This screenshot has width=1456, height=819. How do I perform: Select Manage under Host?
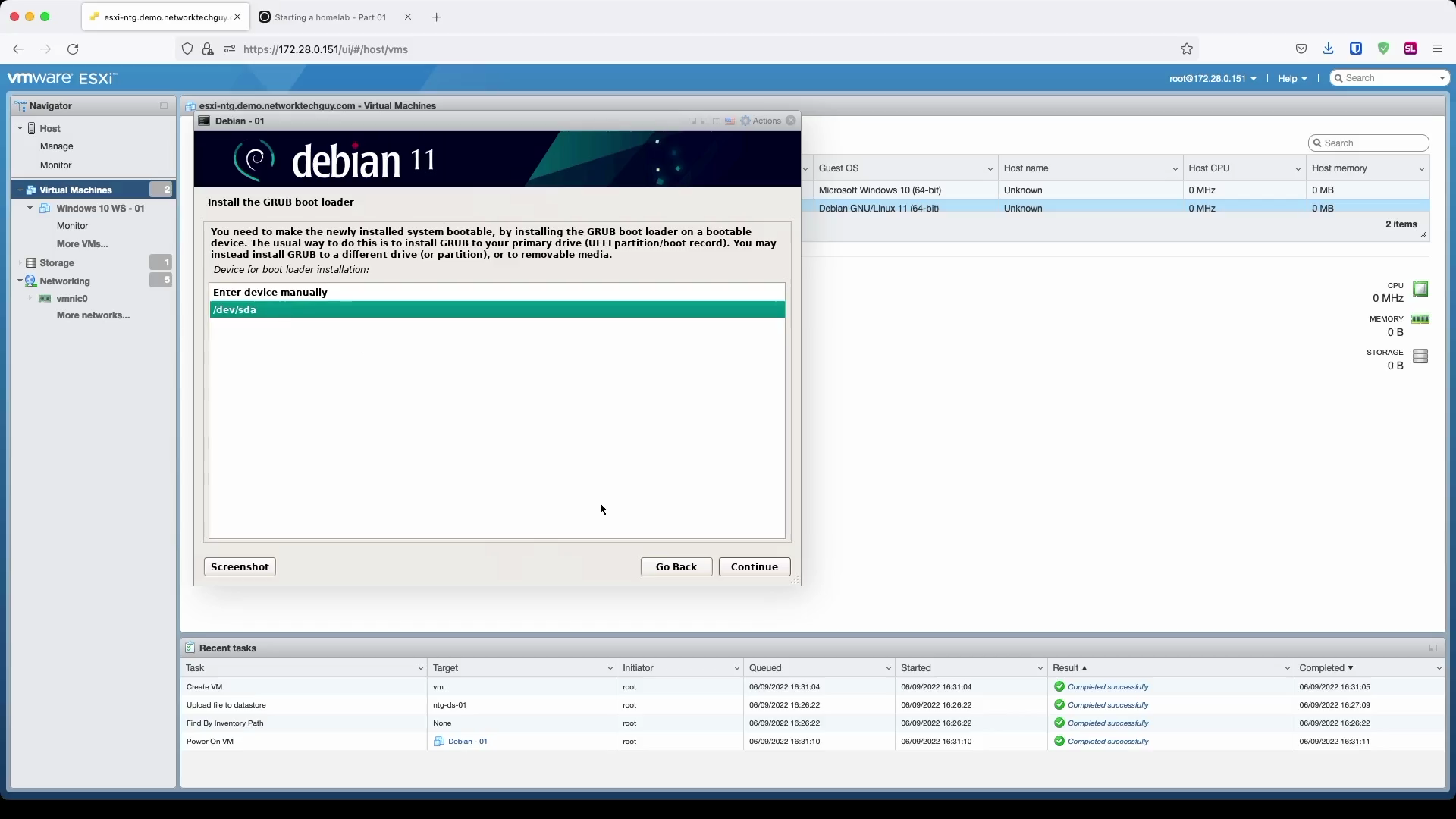[57, 147]
